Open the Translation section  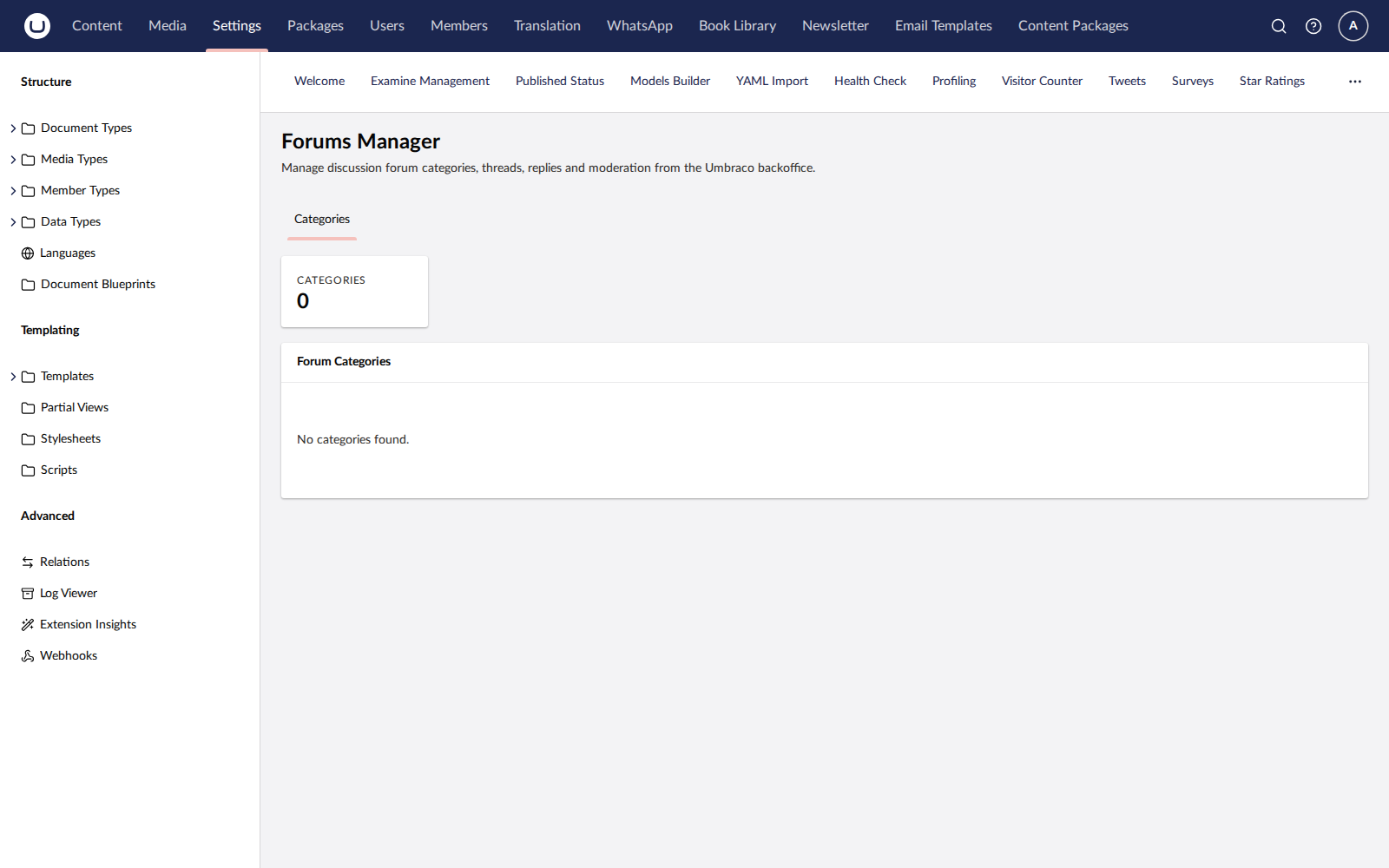coord(547,26)
